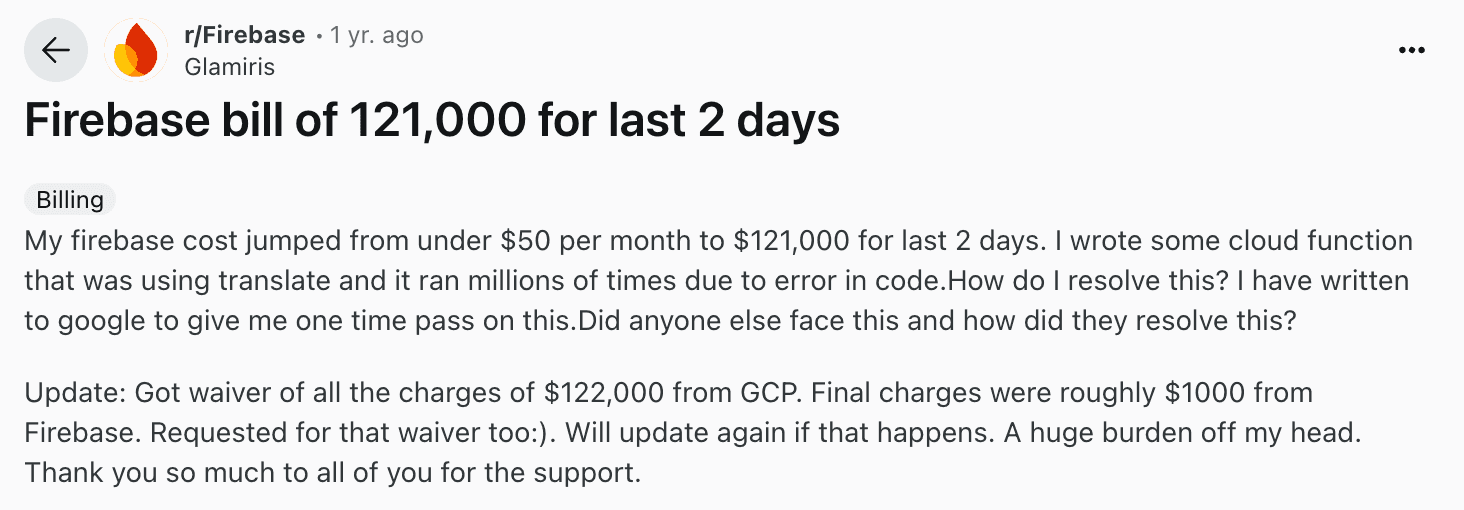Click the 'Update:' label in the post
Viewport: 1464px width, 510px height.
(72, 391)
